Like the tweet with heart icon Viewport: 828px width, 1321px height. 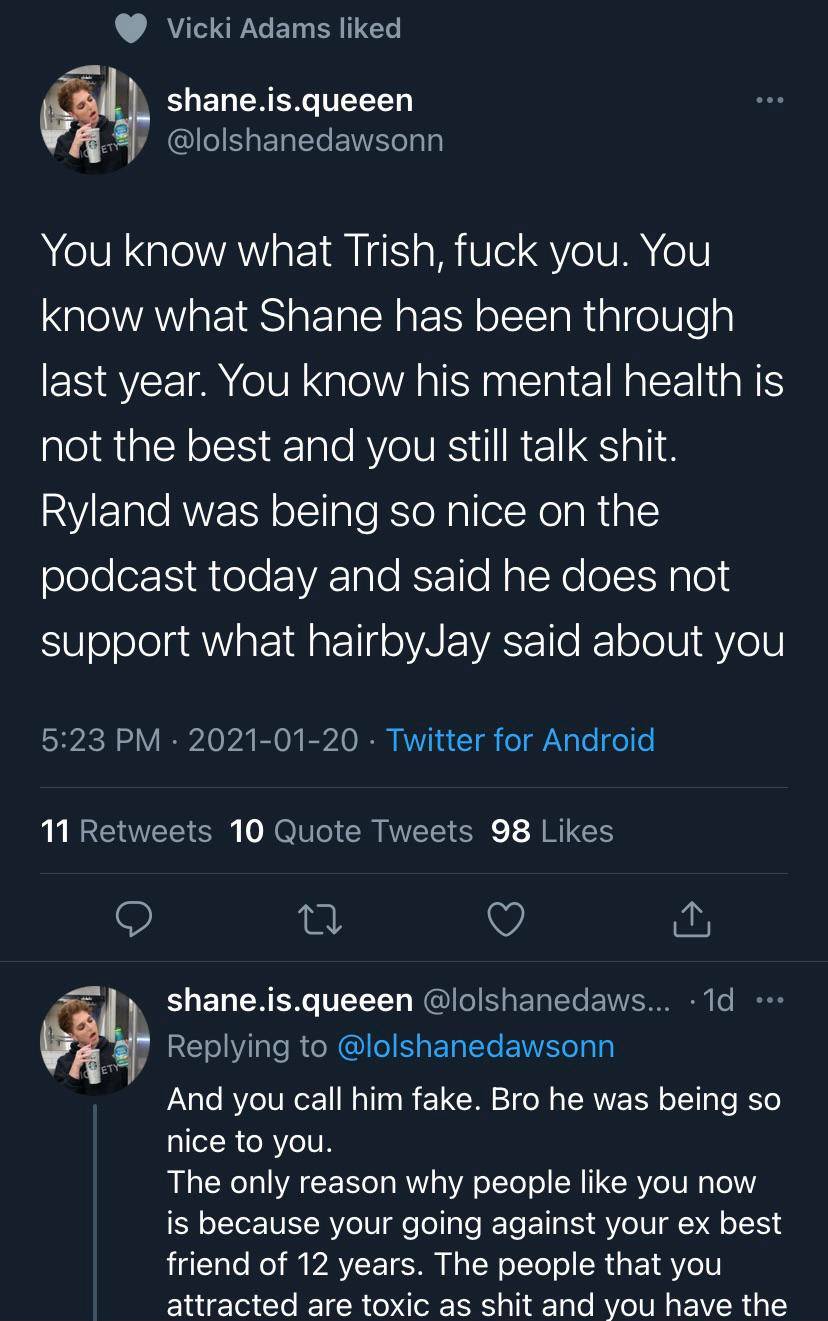pyautogui.click(x=507, y=919)
